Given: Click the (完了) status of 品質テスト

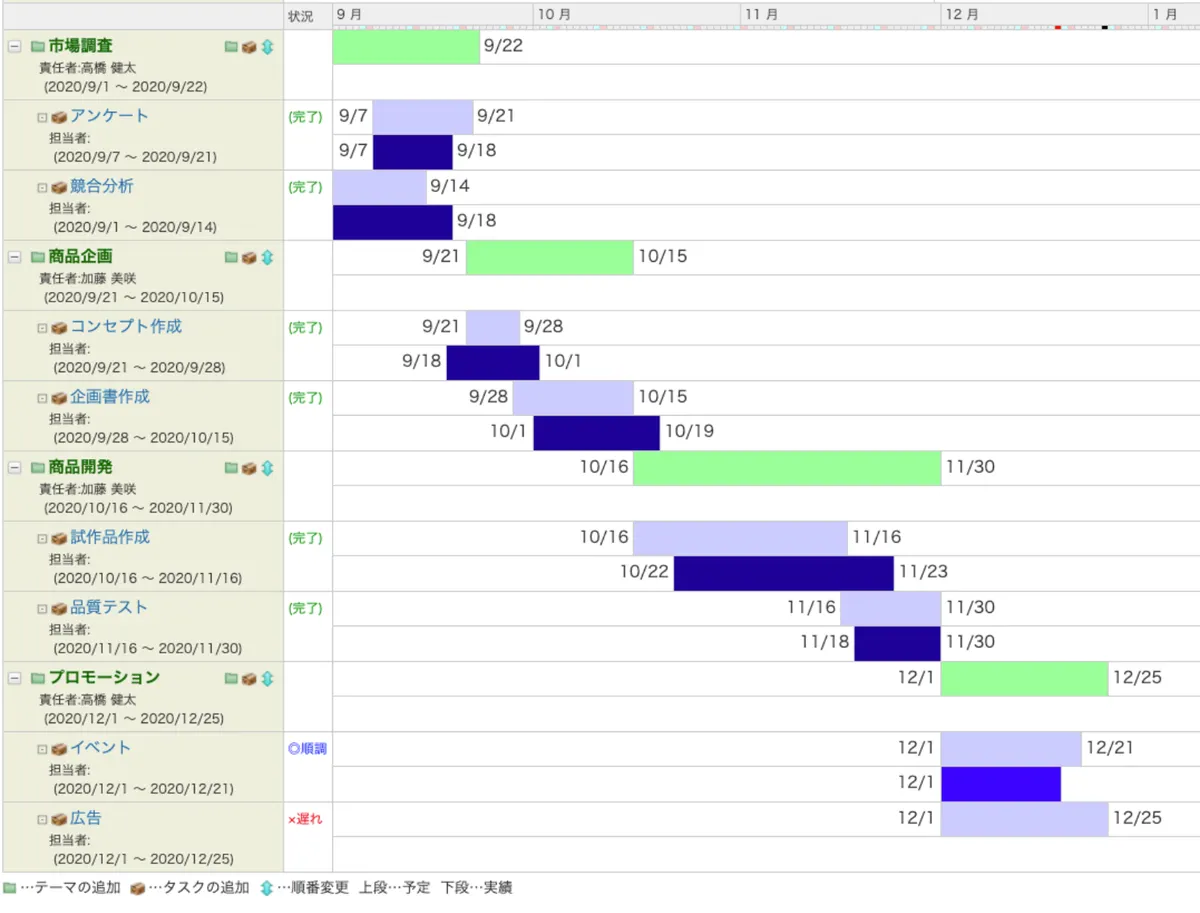Looking at the screenshot, I should pos(306,608).
